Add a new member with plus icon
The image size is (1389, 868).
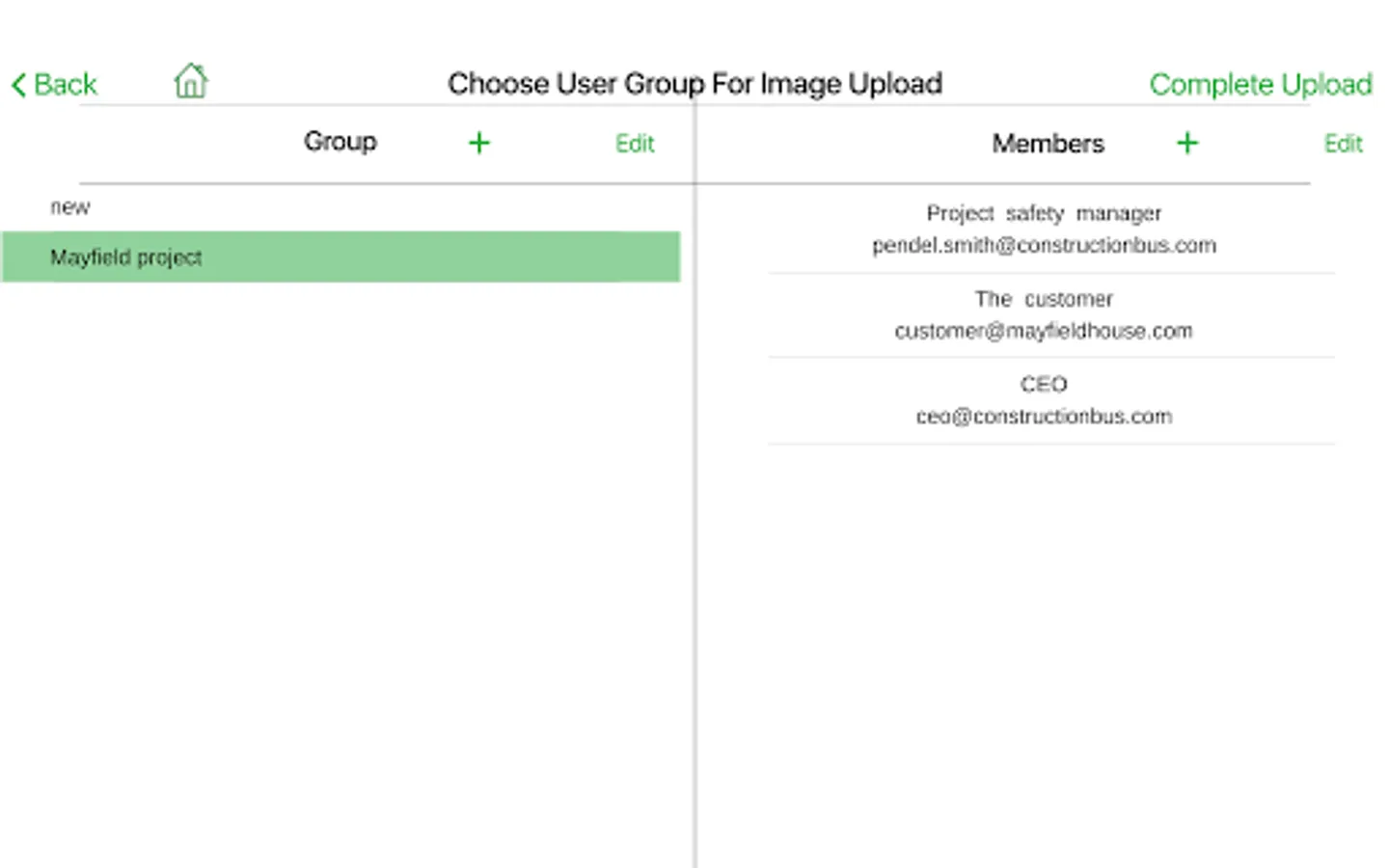[1187, 144]
